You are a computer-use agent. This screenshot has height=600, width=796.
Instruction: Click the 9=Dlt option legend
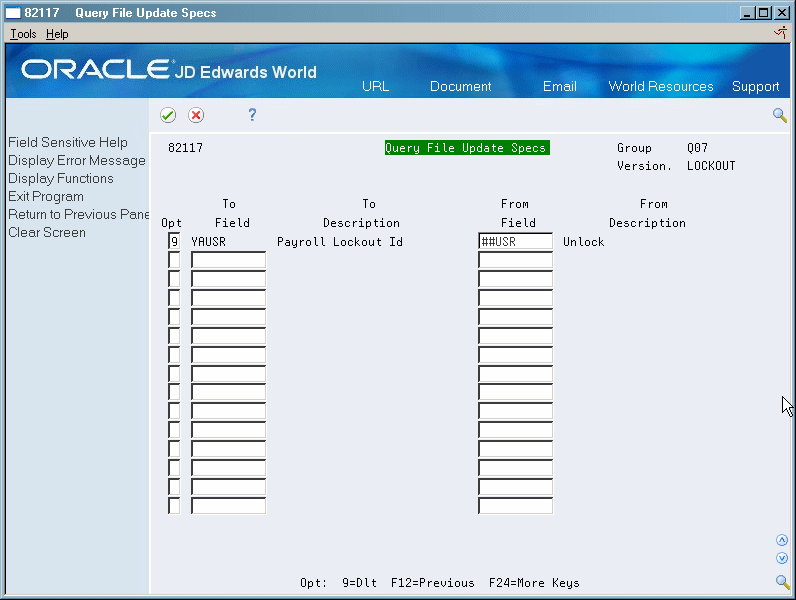[359, 583]
